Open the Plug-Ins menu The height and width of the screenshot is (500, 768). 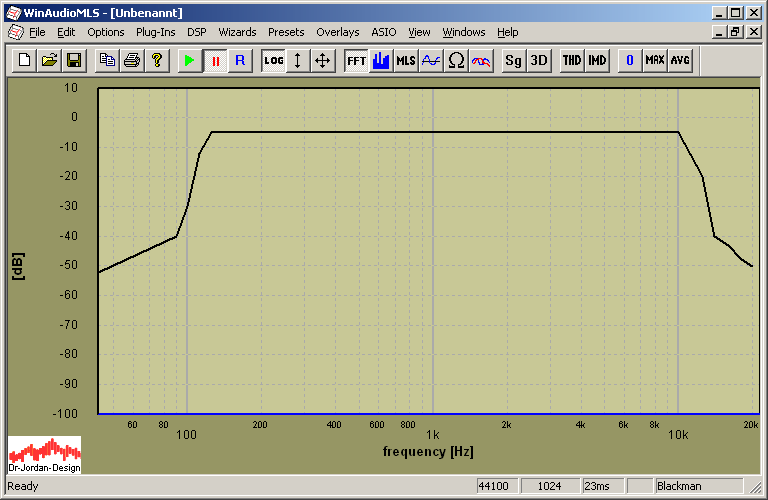pyautogui.click(x=155, y=32)
